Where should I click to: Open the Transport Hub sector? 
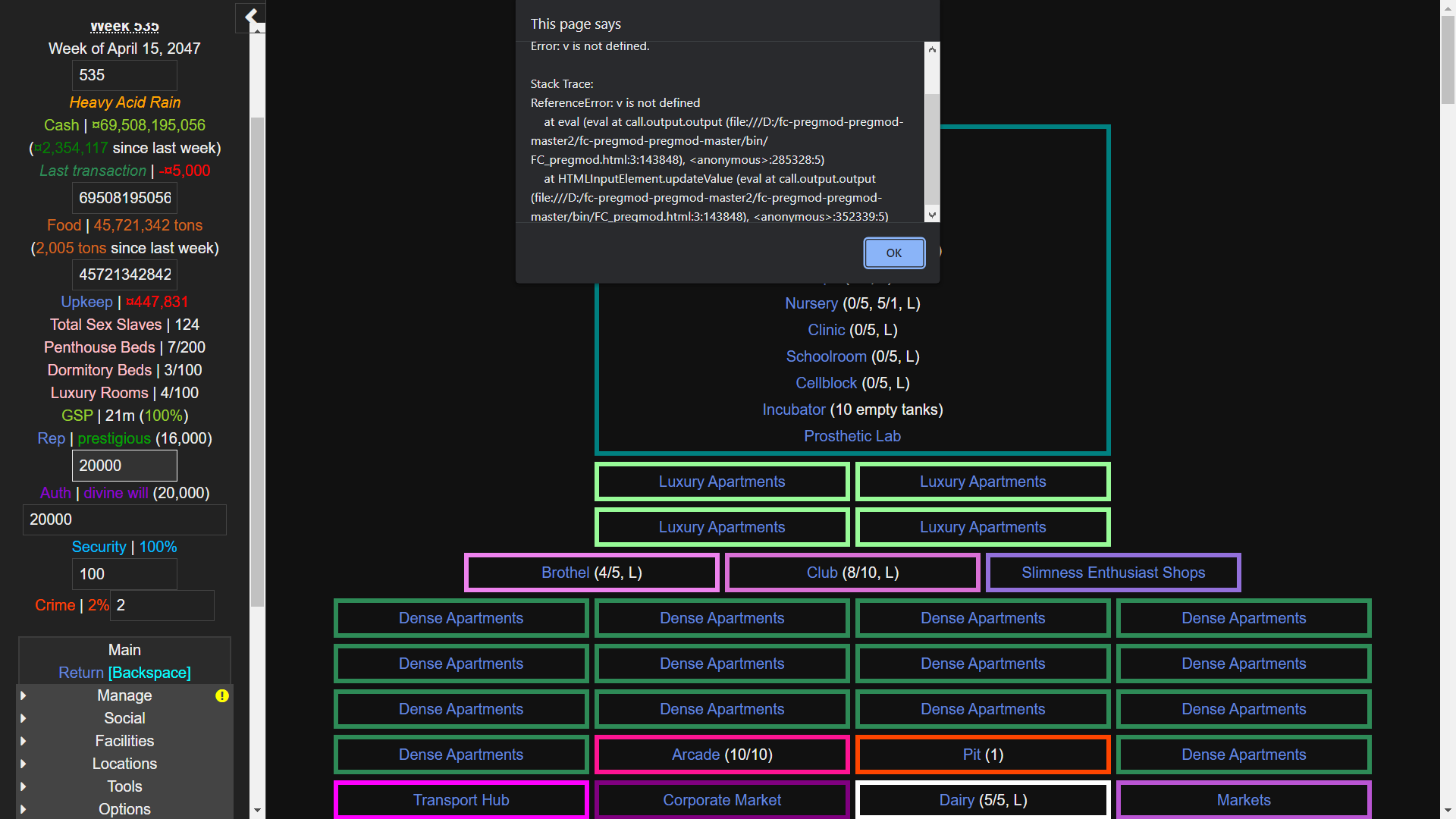460,800
